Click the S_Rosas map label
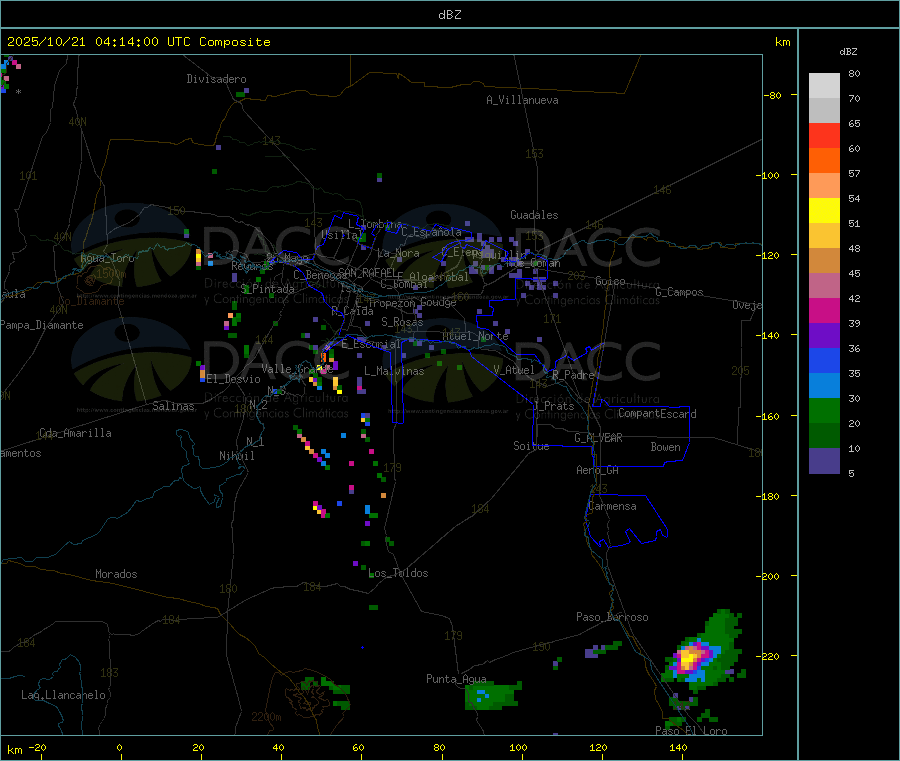Screen dimensions: 900x761 point(402,322)
